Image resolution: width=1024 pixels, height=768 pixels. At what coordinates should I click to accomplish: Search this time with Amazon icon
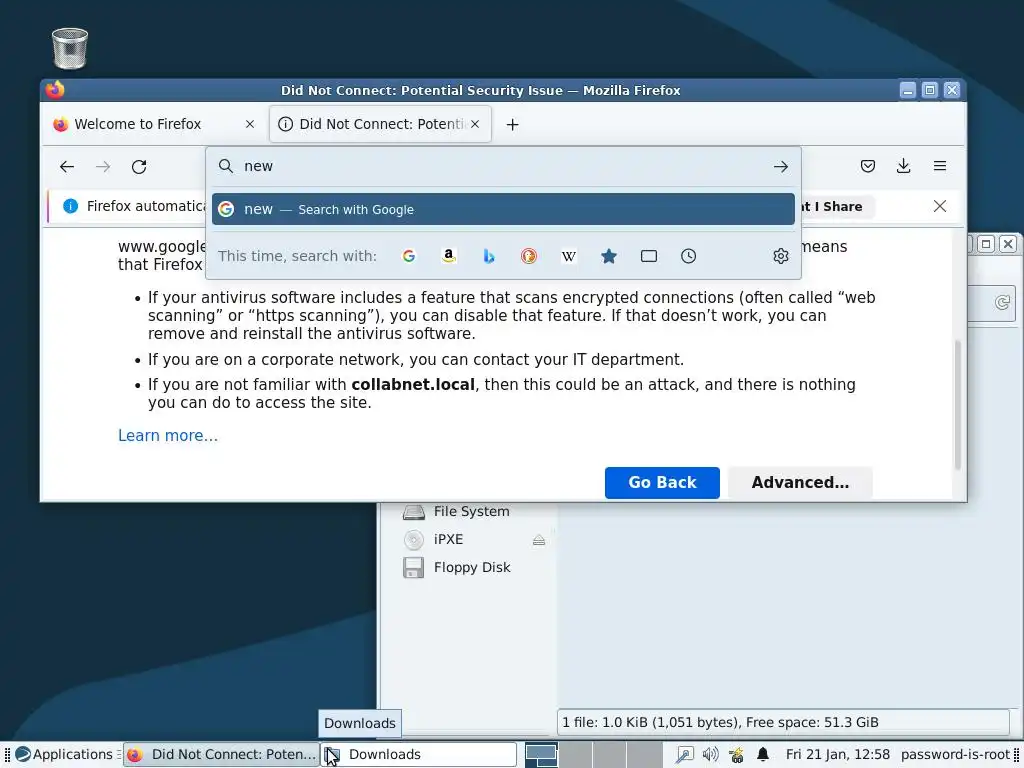pyautogui.click(x=449, y=256)
